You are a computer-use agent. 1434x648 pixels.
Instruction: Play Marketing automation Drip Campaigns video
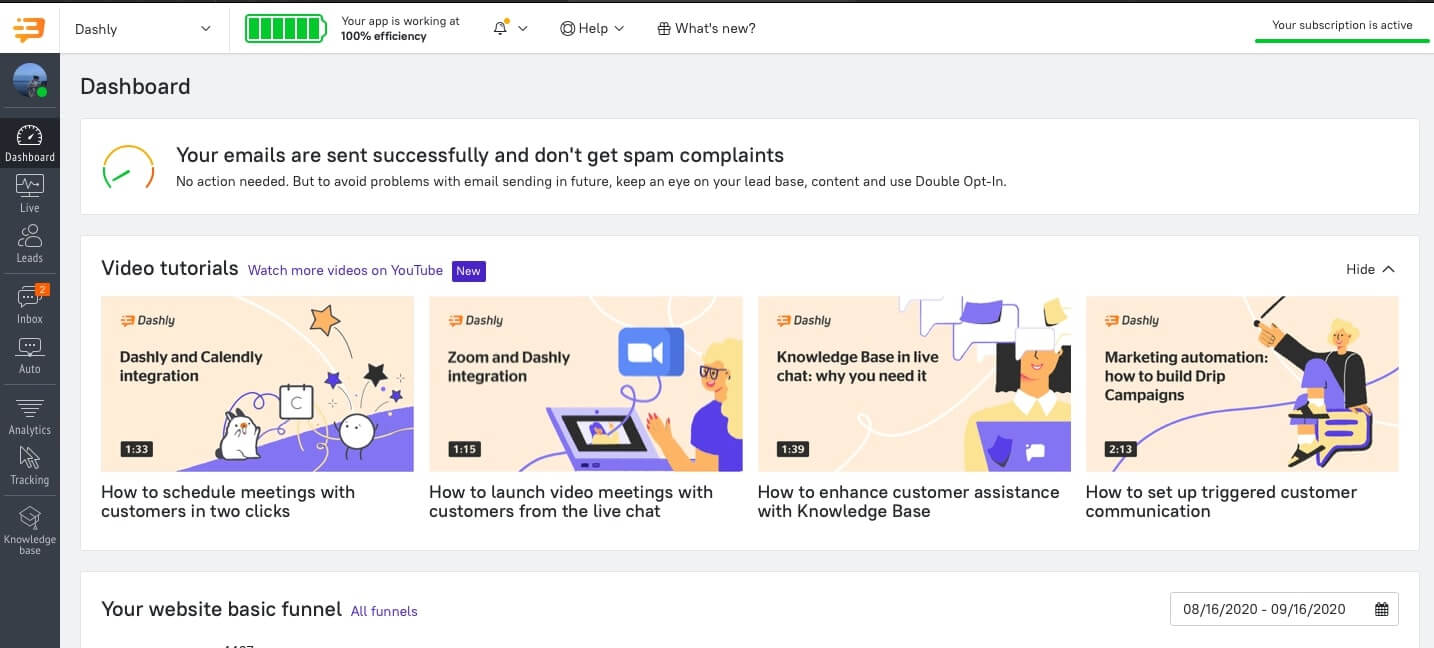click(1242, 383)
